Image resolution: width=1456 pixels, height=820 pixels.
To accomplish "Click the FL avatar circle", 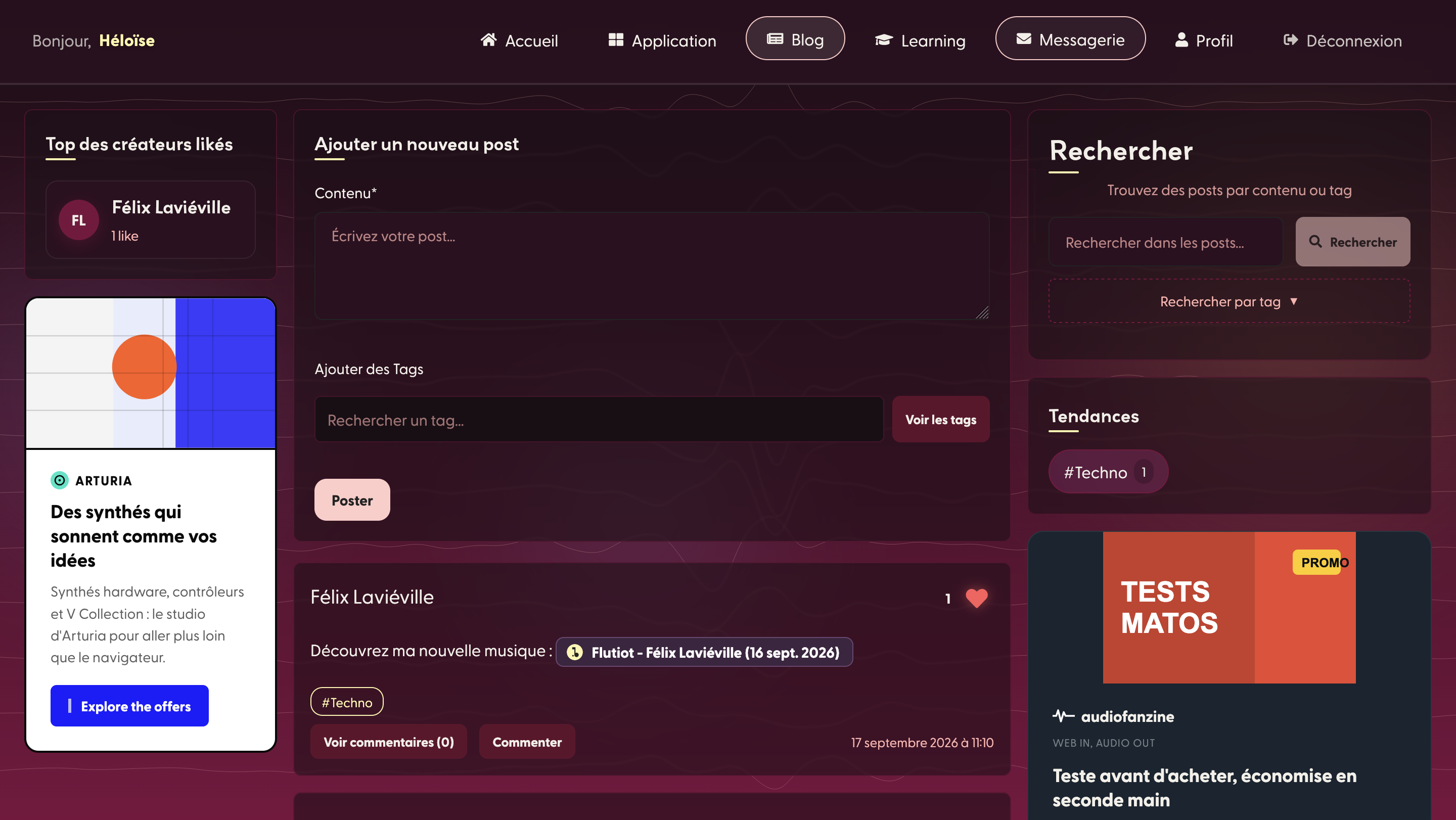I will click(x=78, y=220).
